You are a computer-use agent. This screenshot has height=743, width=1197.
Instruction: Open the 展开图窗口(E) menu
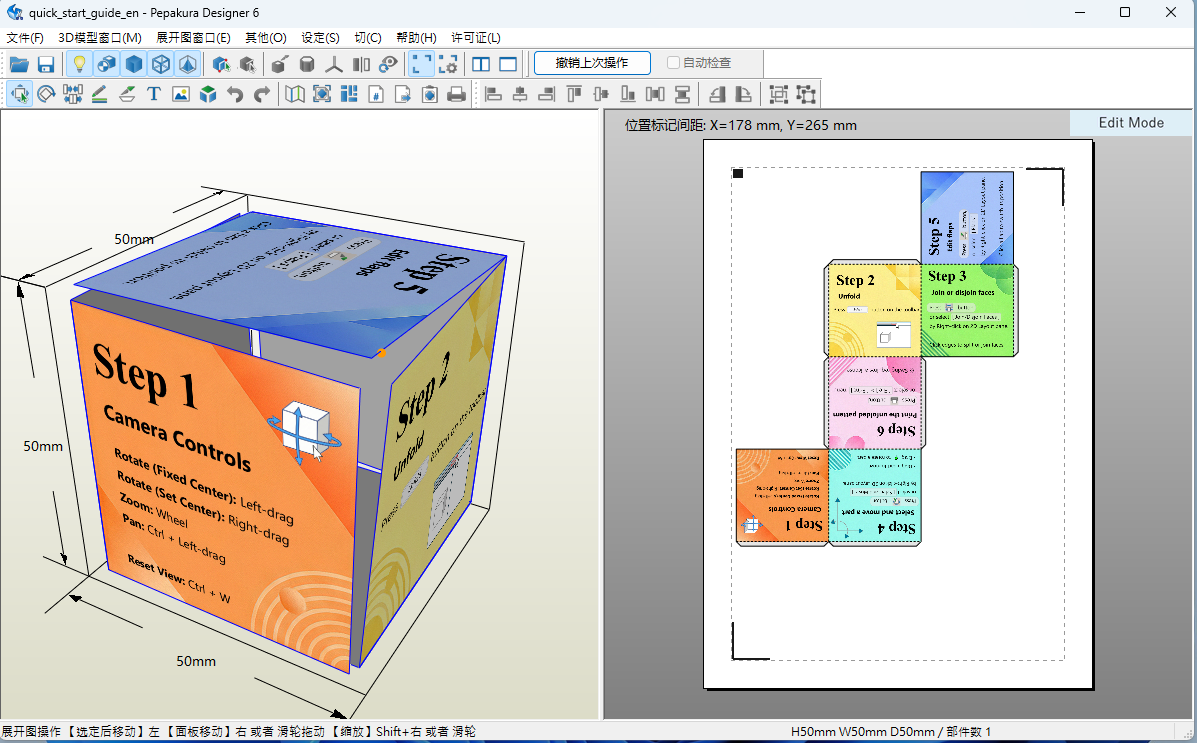[x=193, y=37]
